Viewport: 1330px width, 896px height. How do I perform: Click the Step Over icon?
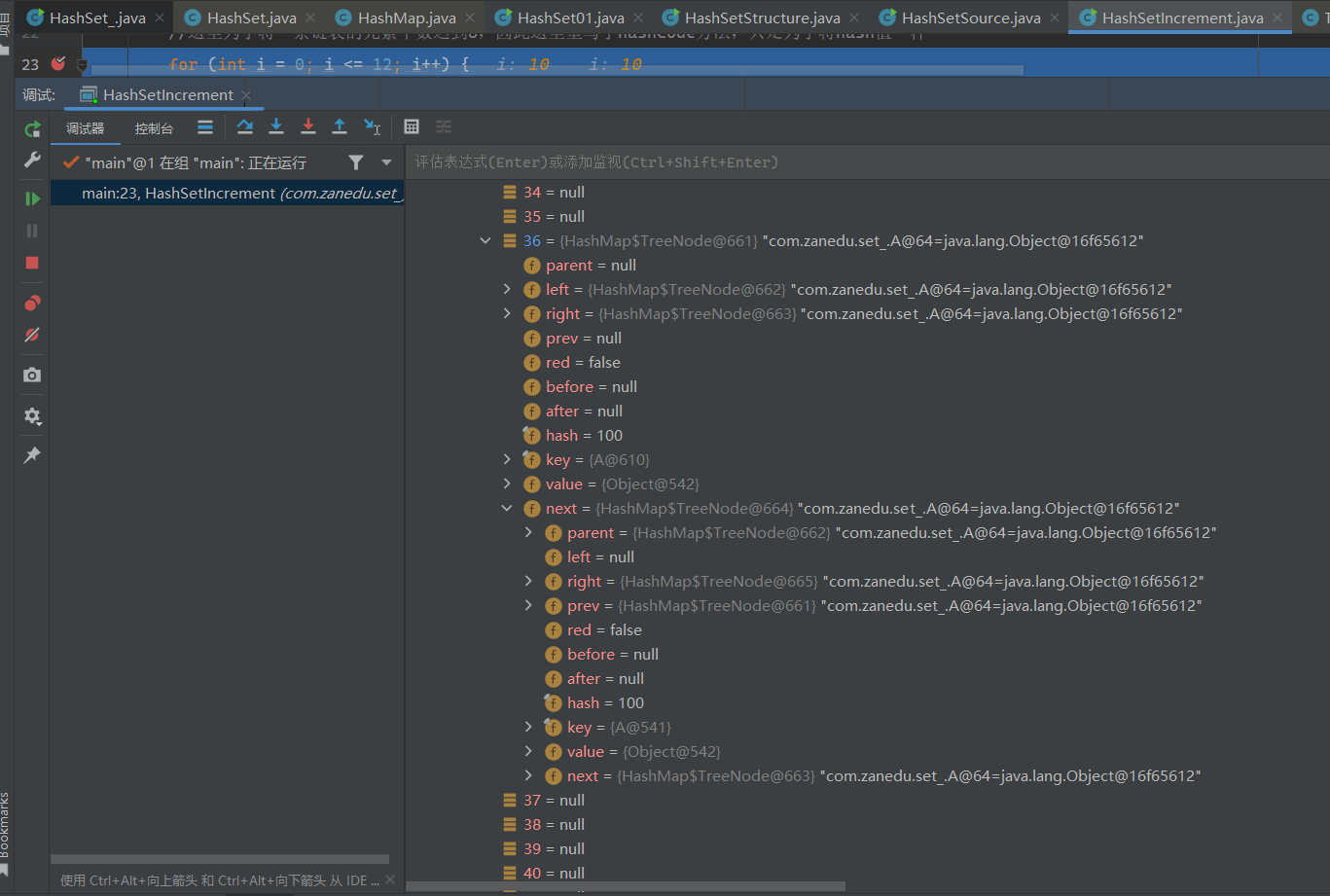point(245,126)
